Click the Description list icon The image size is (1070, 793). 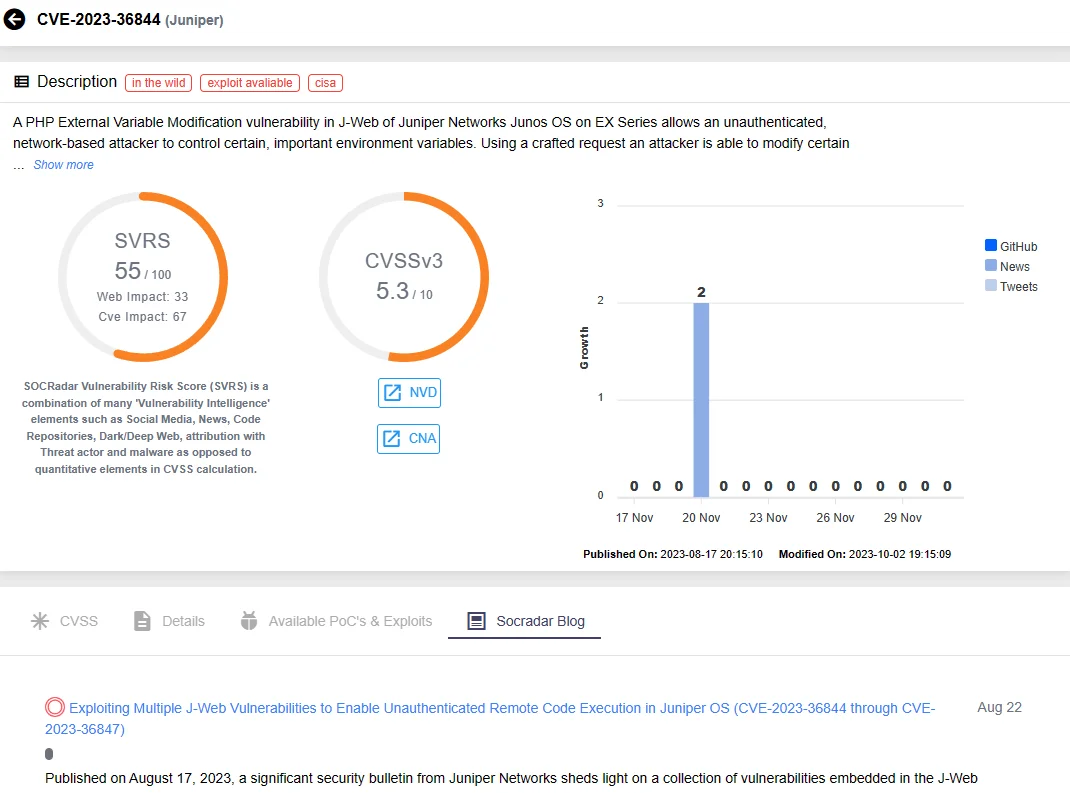coord(22,82)
